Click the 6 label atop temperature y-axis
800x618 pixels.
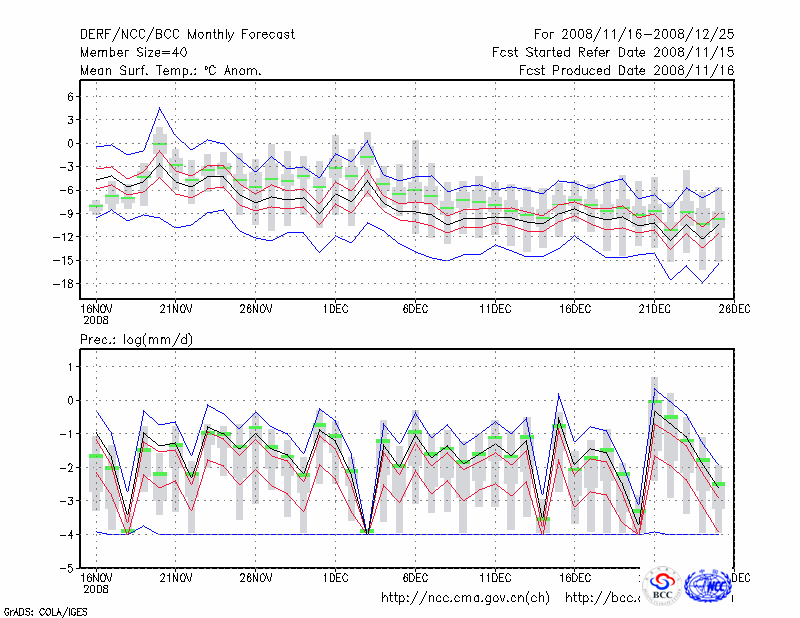pos(69,97)
